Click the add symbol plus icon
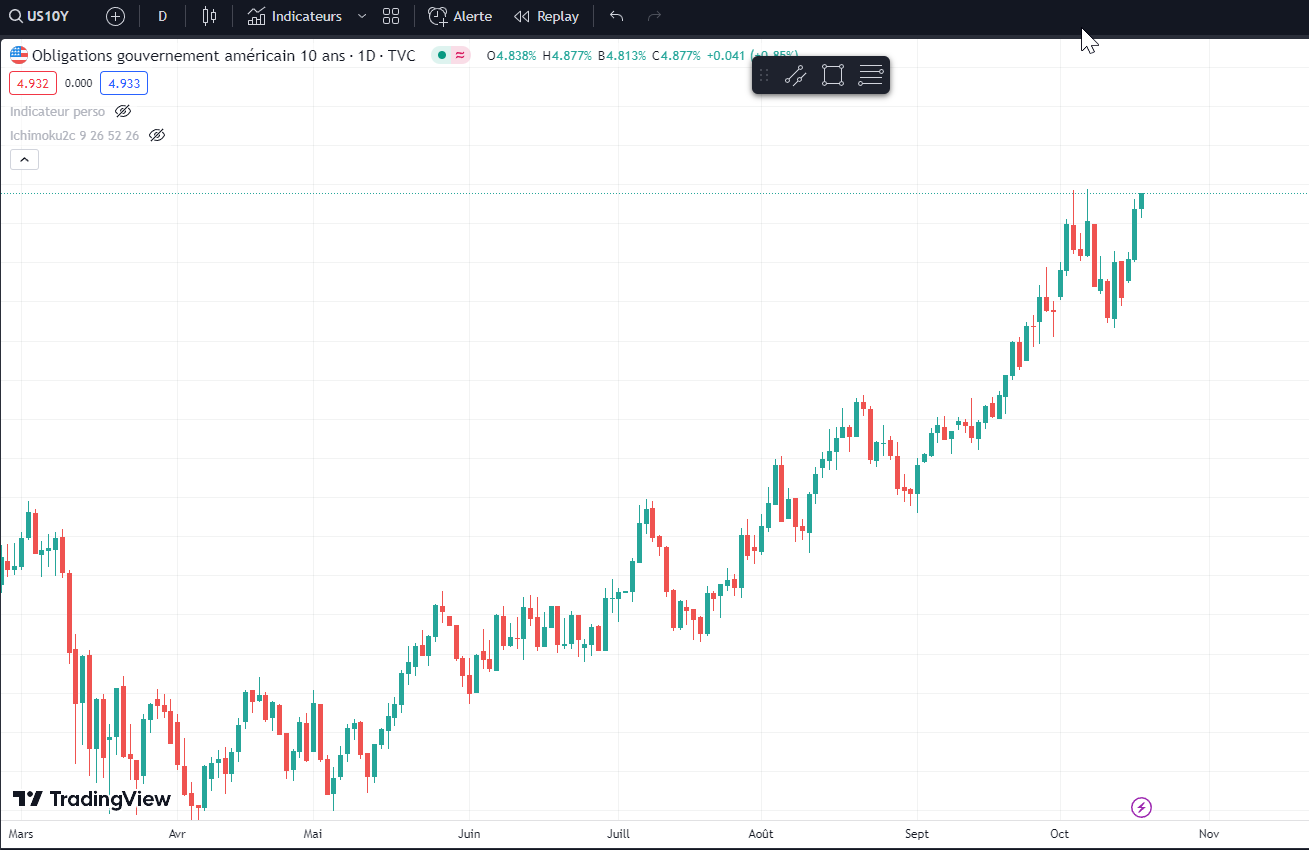Image resolution: width=1309 pixels, height=850 pixels. (116, 16)
